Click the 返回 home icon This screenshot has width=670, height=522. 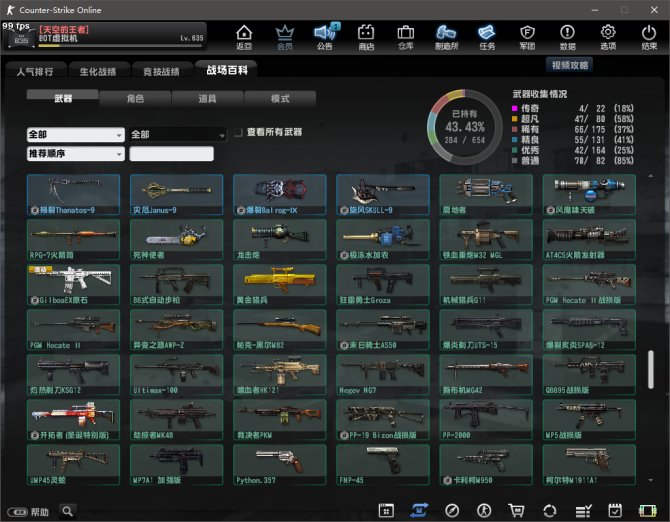point(244,37)
